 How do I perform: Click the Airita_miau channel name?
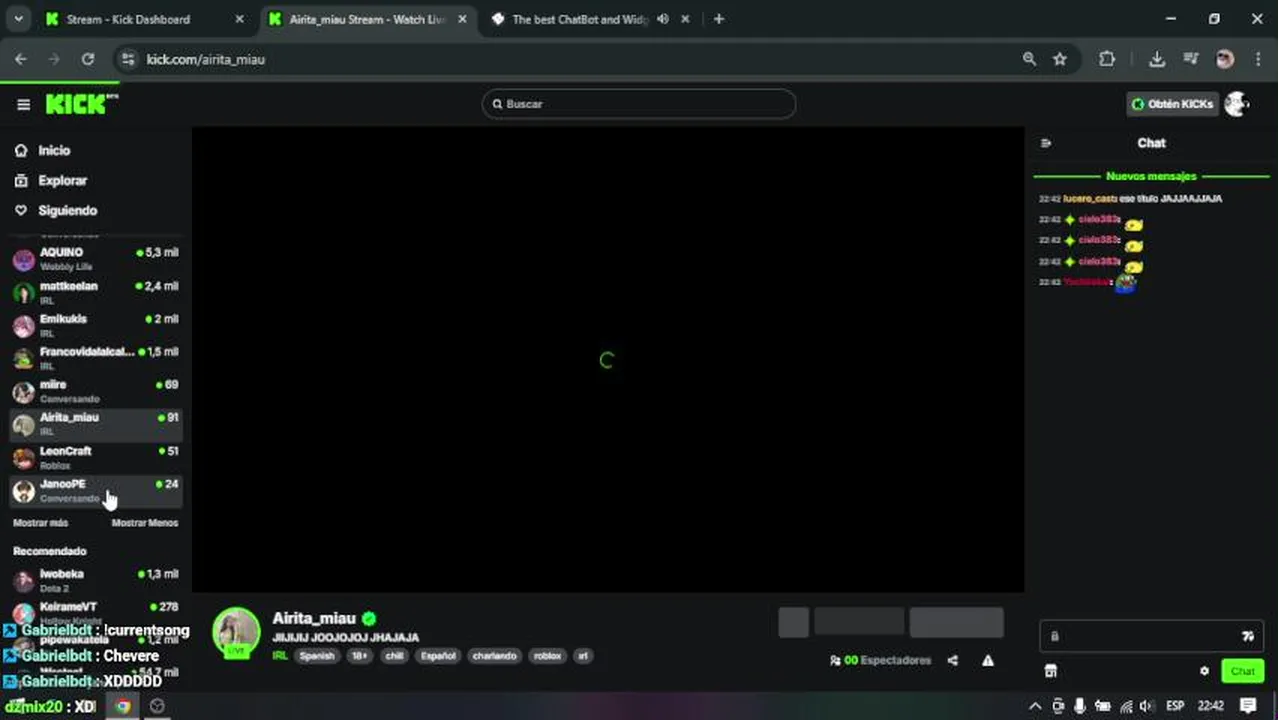[314, 618]
